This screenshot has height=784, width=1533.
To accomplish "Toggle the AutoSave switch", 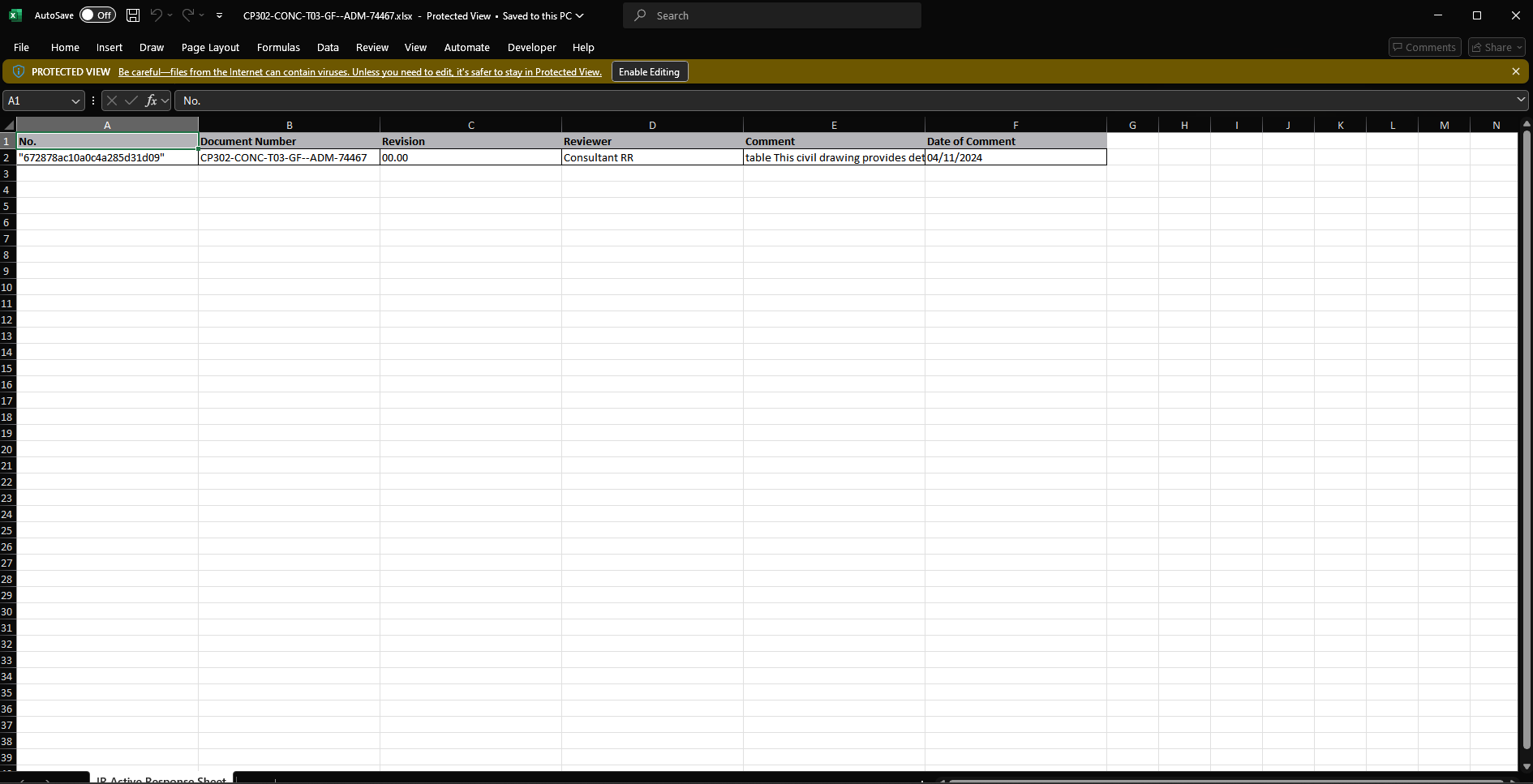I will (97, 15).
